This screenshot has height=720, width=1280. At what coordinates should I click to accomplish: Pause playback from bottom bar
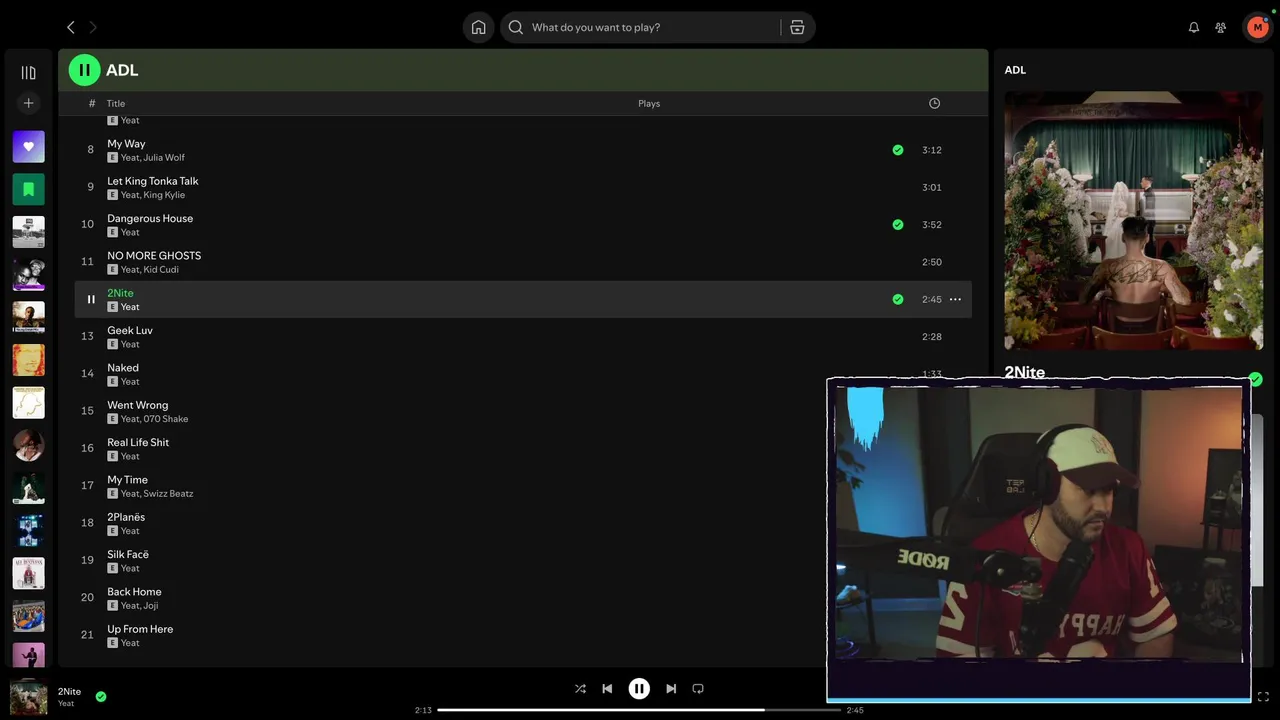(x=639, y=688)
